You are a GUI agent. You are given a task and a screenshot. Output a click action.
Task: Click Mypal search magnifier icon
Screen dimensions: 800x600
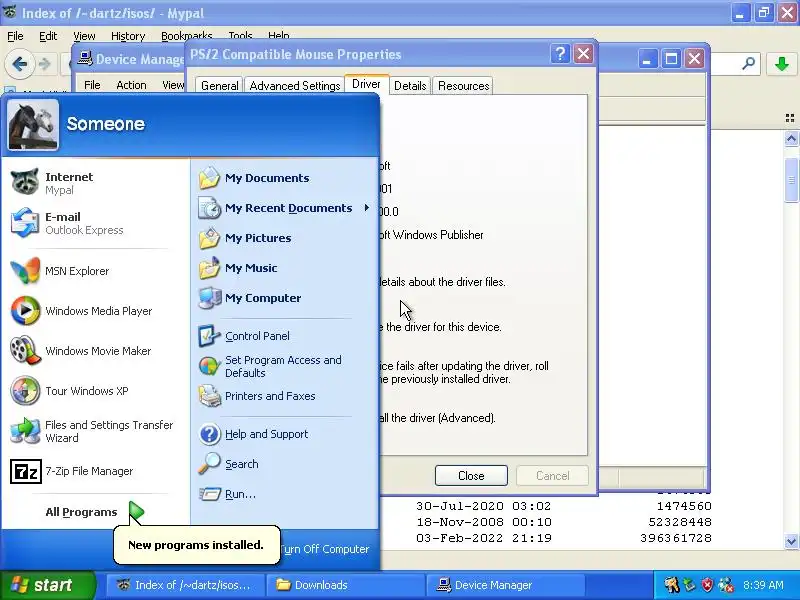748,64
